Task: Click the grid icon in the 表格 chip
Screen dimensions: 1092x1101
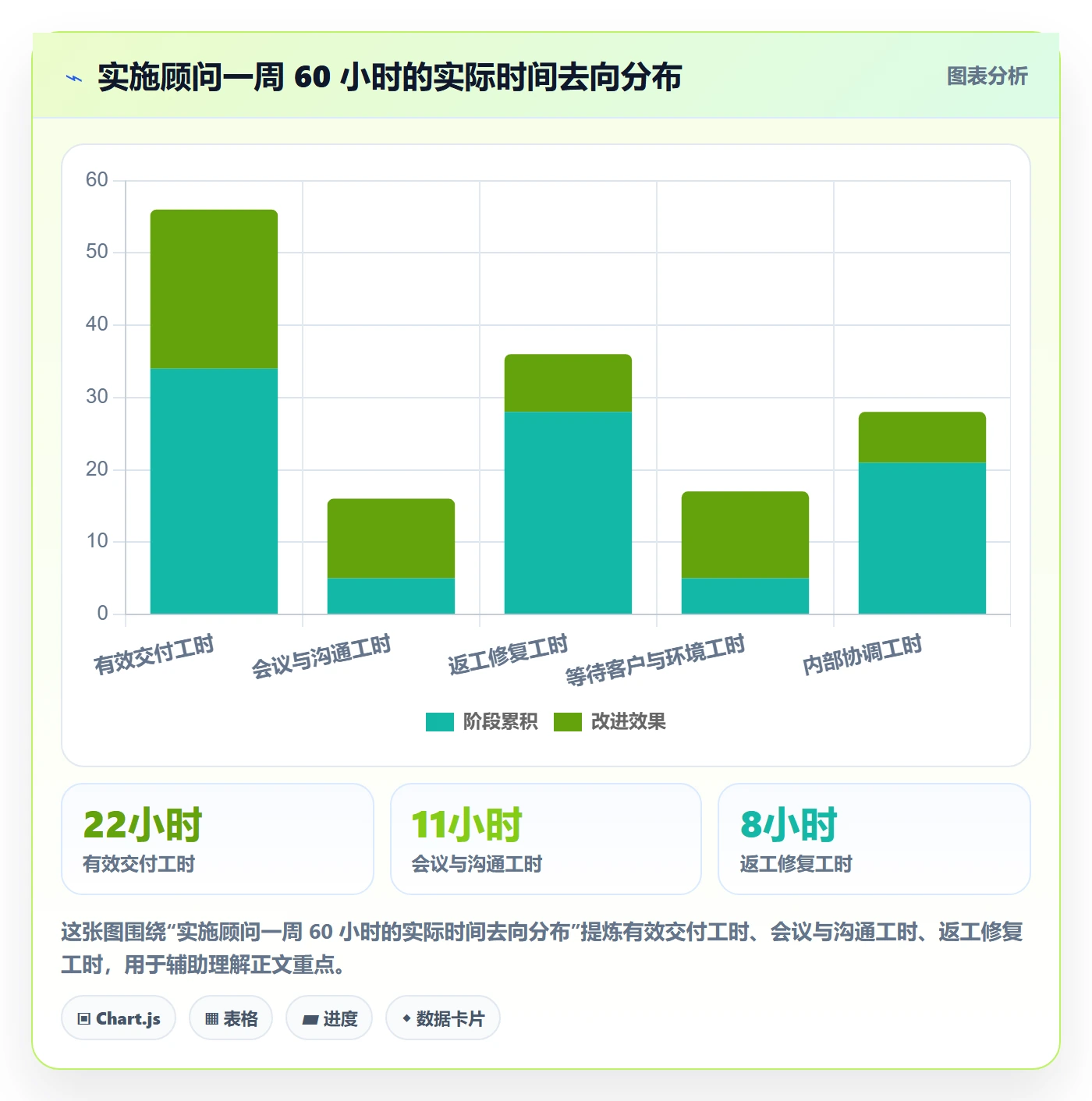Action: click(x=211, y=1018)
